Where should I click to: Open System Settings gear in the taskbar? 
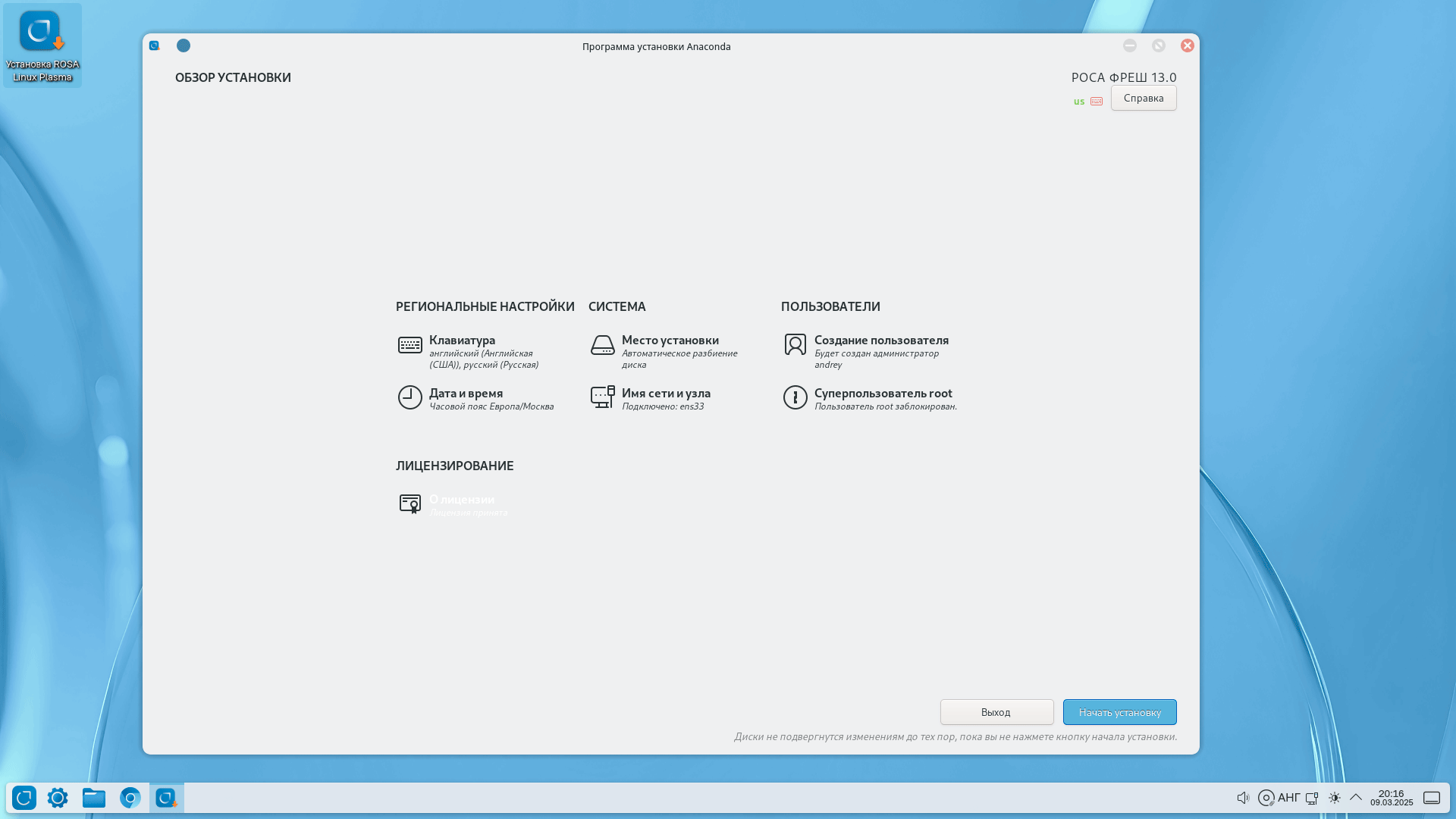click(x=58, y=798)
